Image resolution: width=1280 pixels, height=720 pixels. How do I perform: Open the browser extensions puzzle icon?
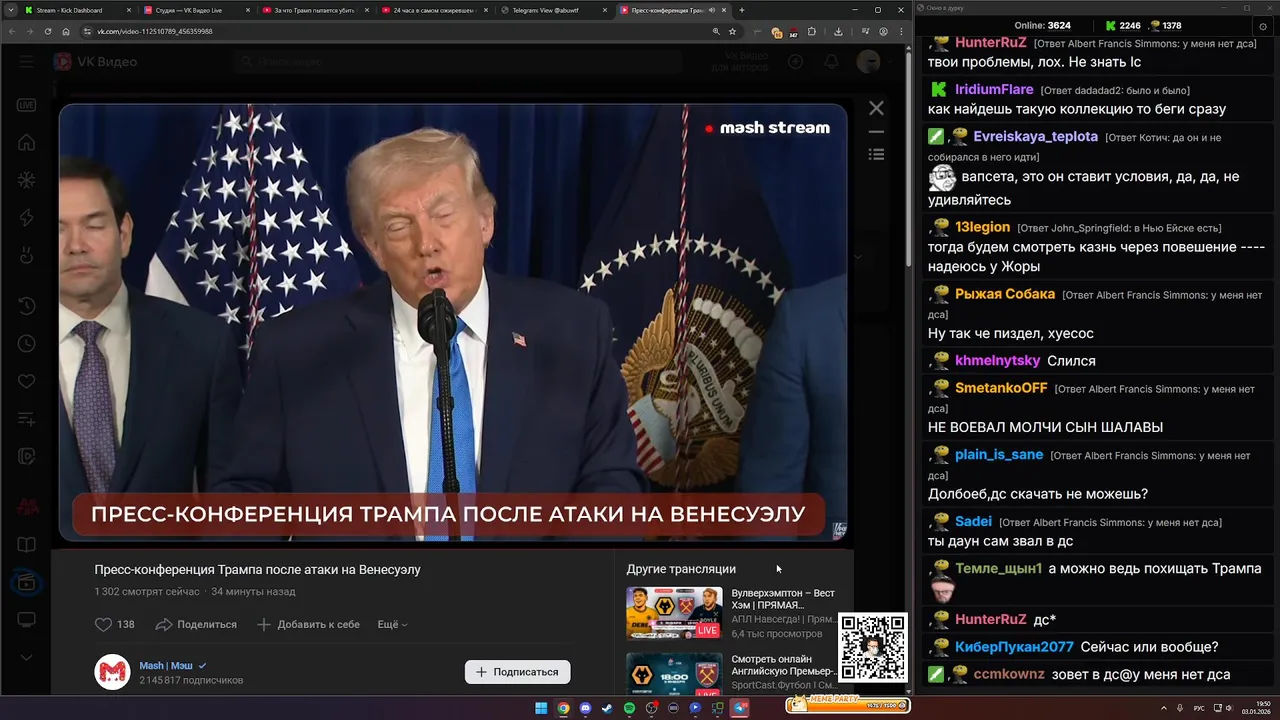[812, 31]
